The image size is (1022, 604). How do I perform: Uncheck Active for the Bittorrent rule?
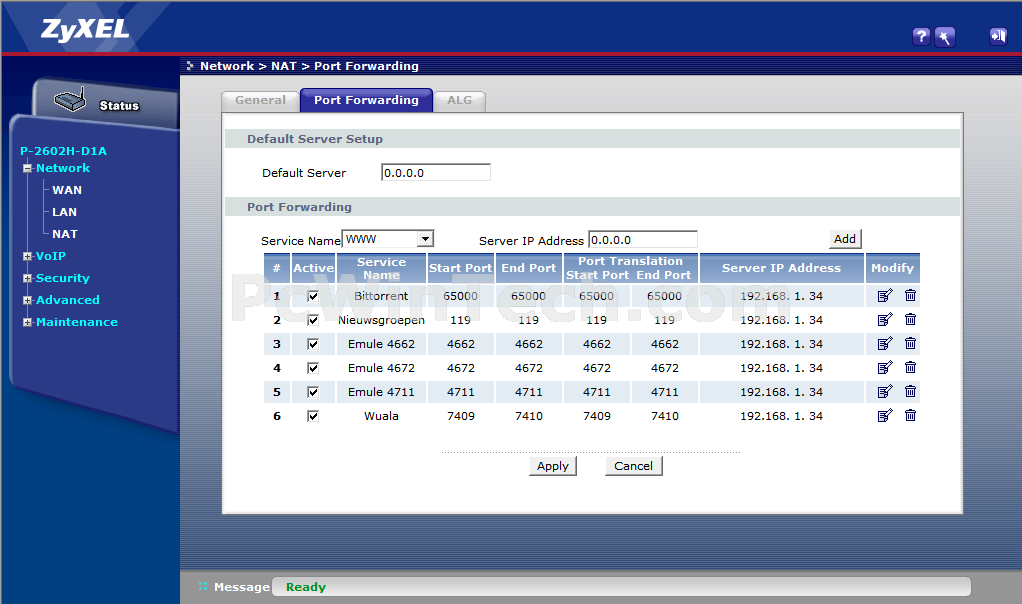[313, 296]
